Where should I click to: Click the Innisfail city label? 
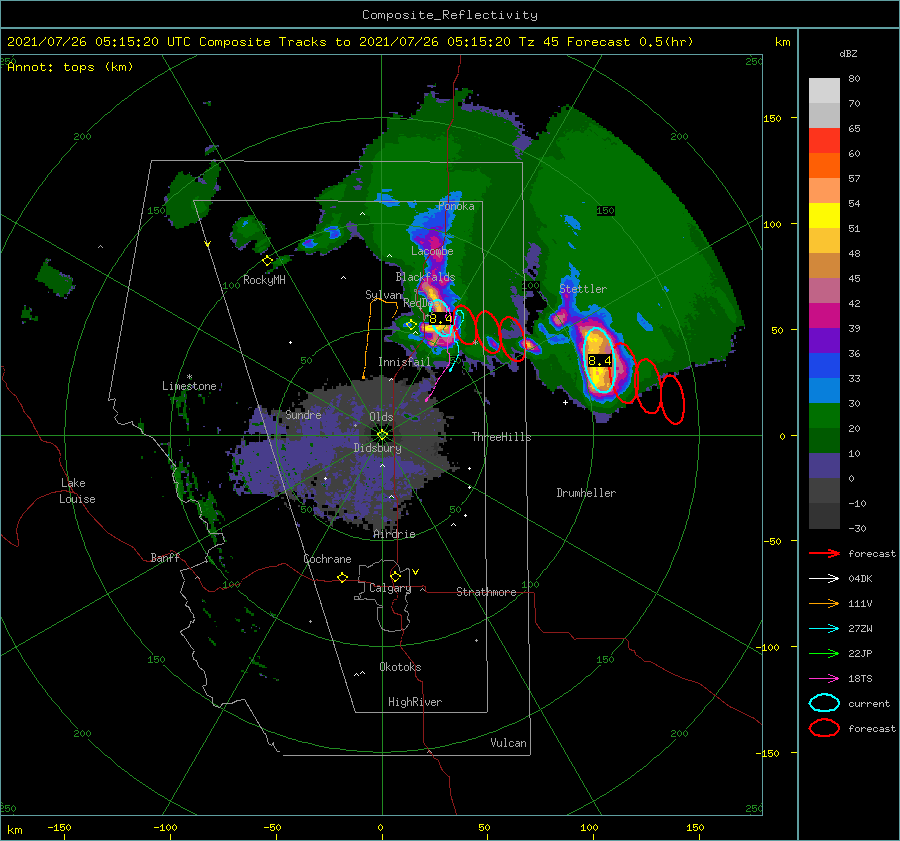click(x=404, y=362)
